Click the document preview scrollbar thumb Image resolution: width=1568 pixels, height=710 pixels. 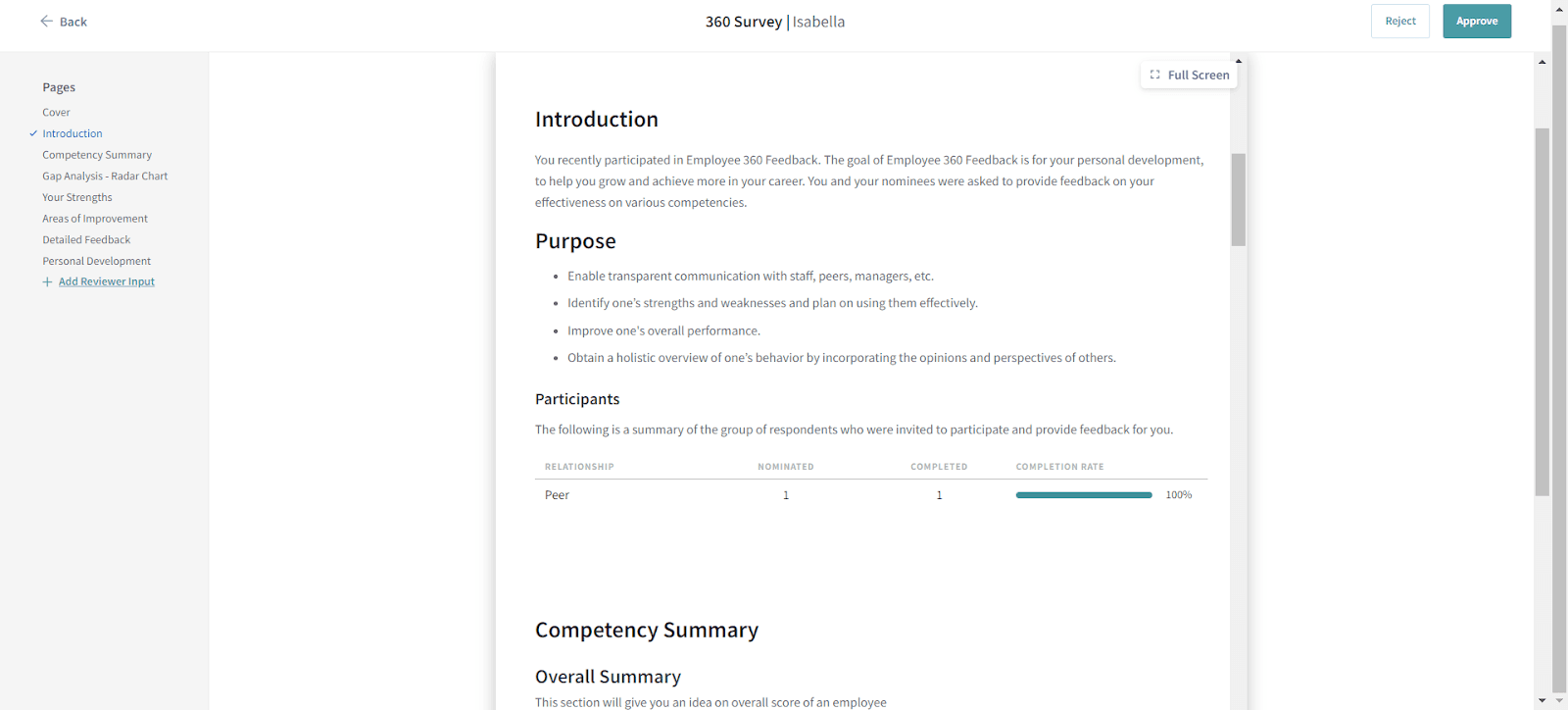pos(1239,199)
